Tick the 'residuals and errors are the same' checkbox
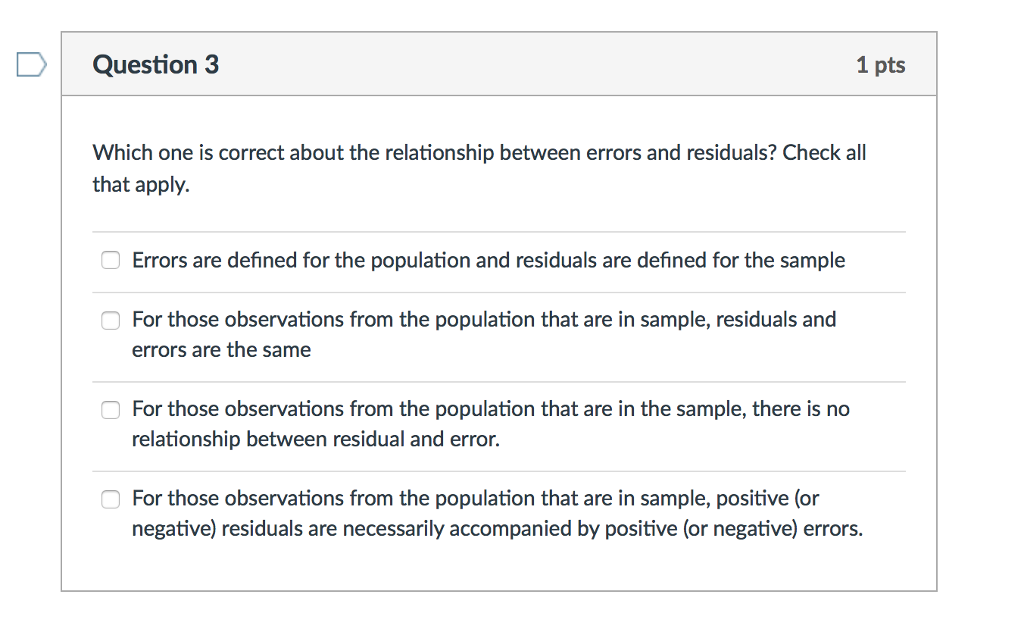This screenshot has height=632, width=1024. click(x=110, y=320)
